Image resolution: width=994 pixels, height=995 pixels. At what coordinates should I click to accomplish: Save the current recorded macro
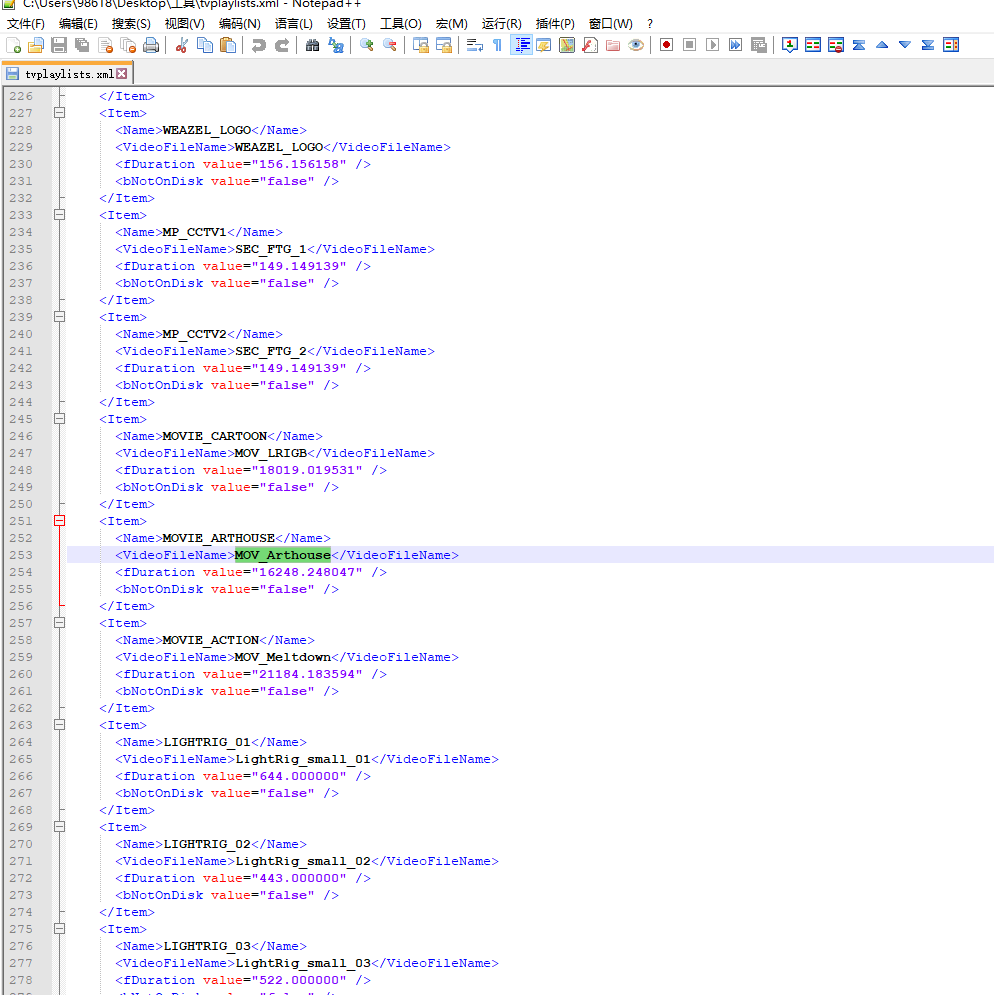click(x=759, y=45)
